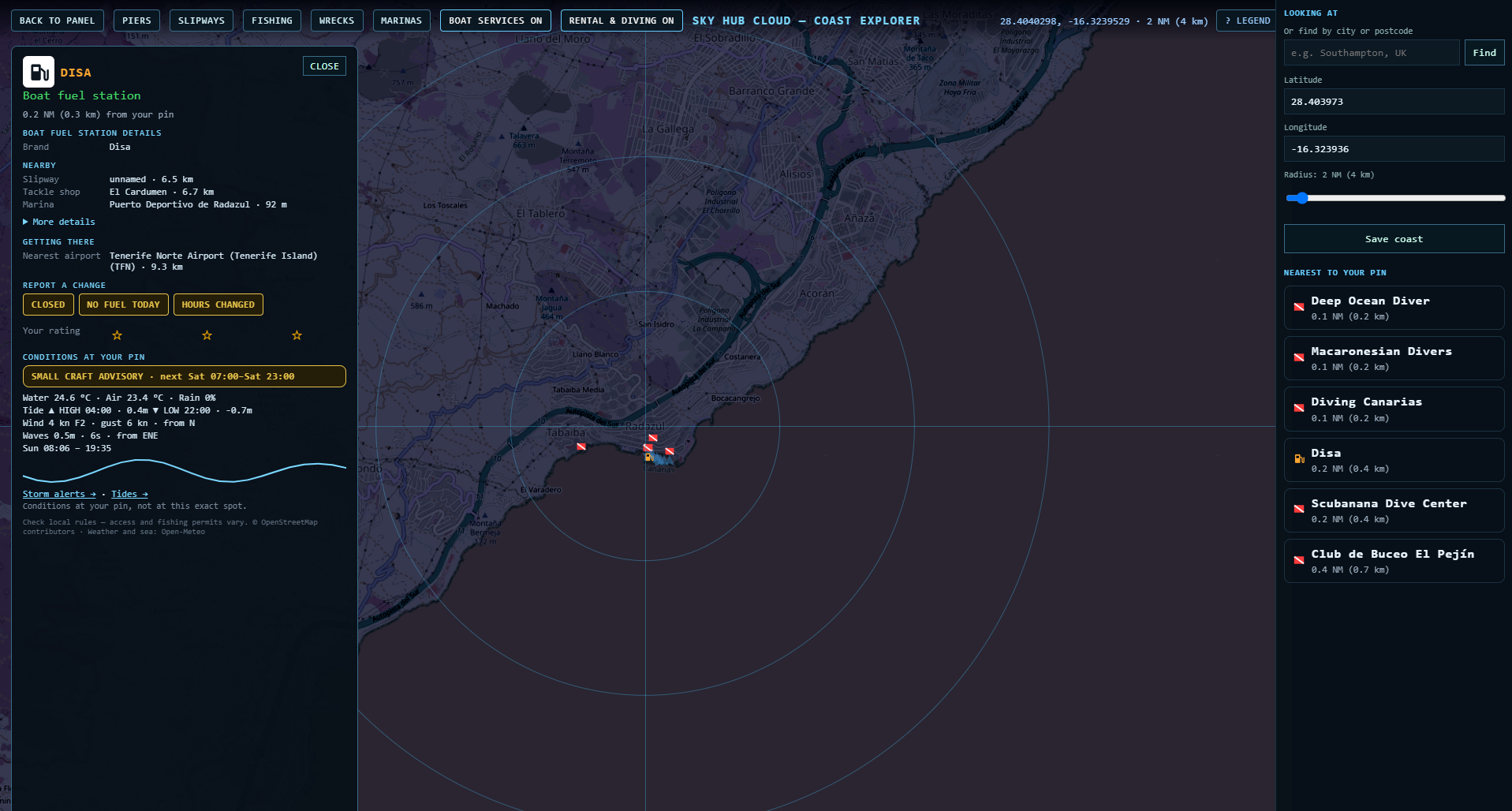Click the tide curve chart
Screen dimensions: 1512x811
tap(184, 472)
